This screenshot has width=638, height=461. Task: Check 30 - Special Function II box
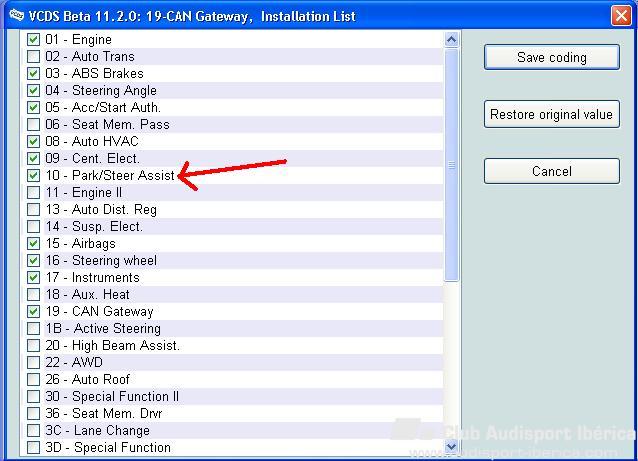coord(33,396)
